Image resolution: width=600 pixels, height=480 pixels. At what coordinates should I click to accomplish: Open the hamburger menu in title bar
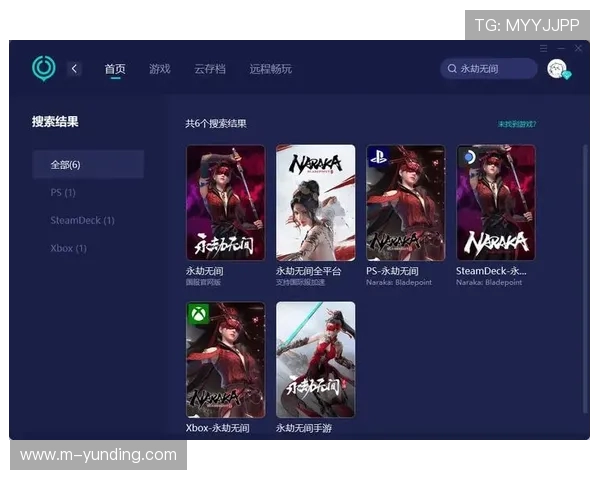tap(544, 48)
